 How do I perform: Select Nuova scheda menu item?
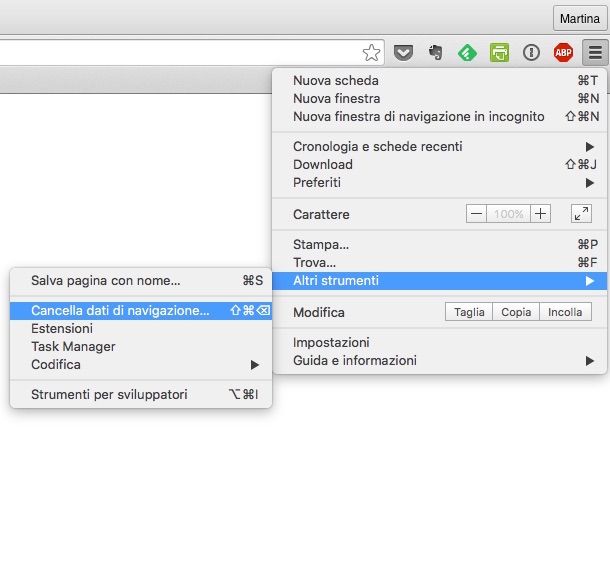coord(440,81)
